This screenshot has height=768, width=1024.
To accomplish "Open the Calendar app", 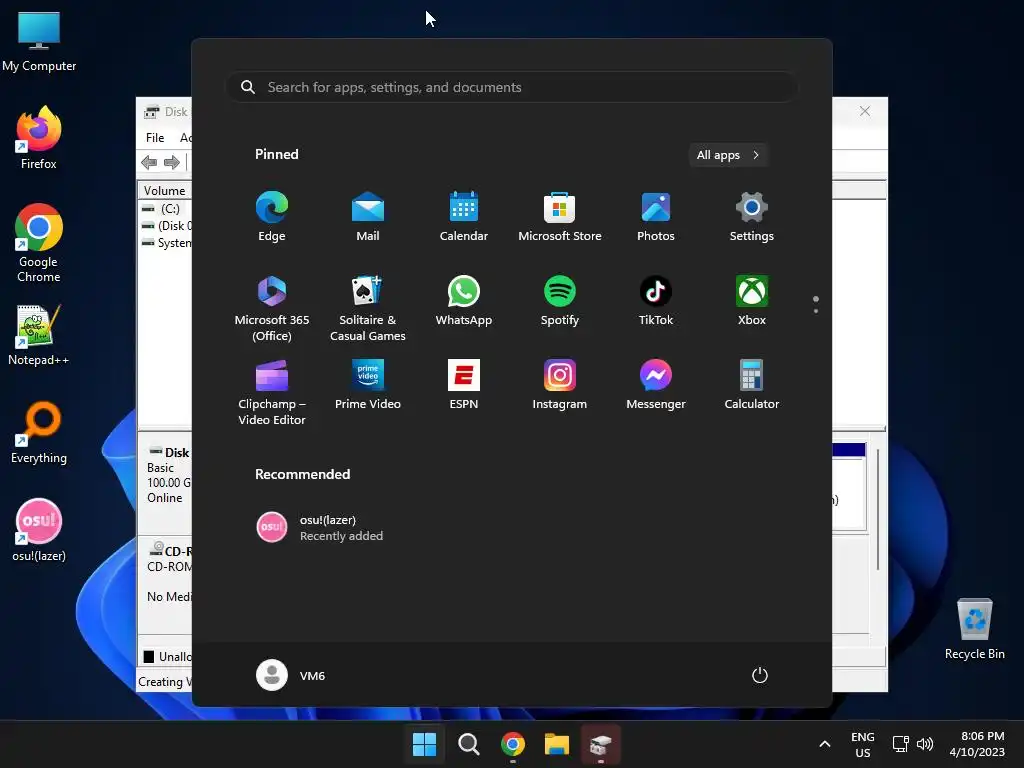I will [464, 217].
